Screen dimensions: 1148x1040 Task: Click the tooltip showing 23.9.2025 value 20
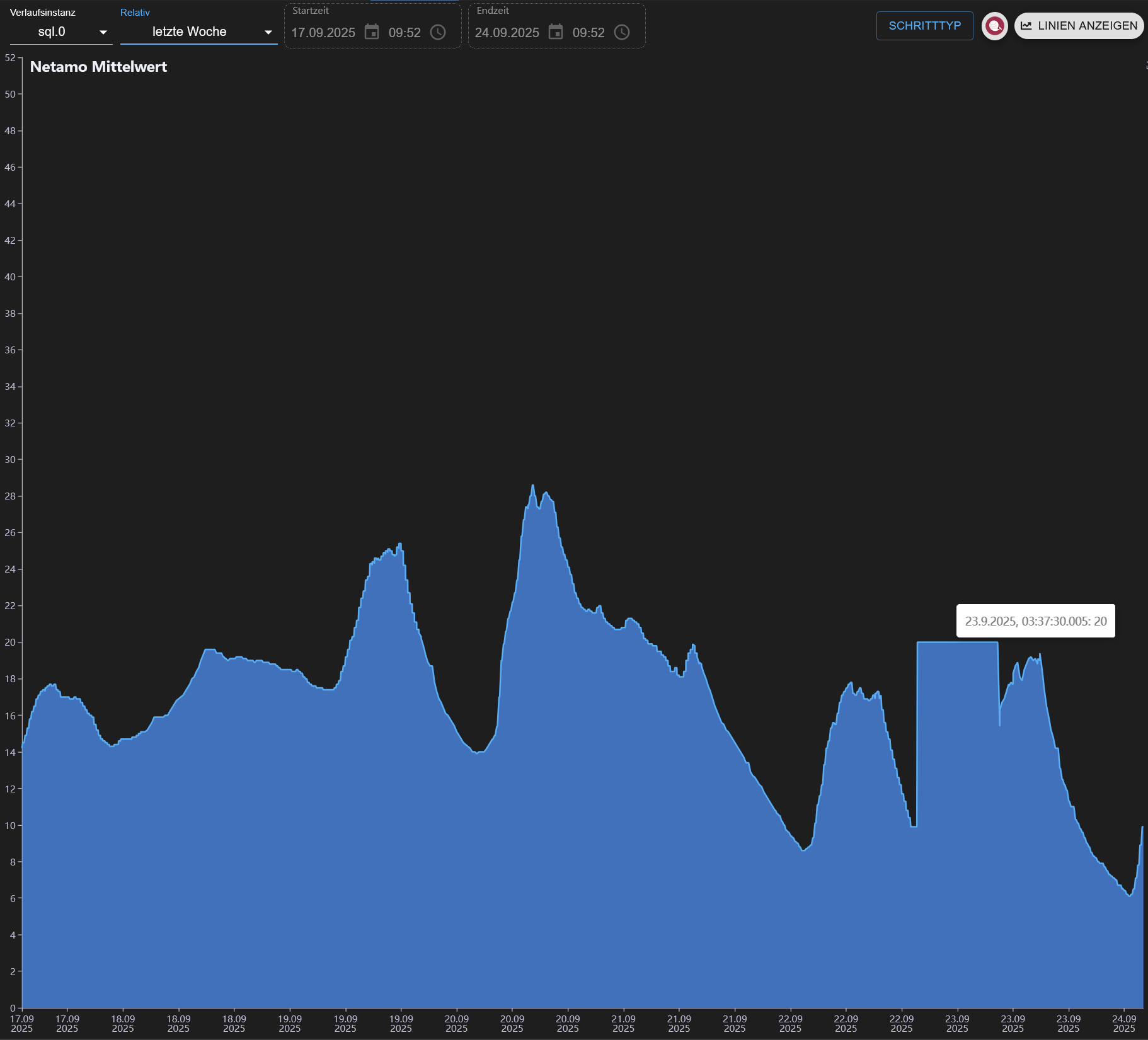tap(1035, 621)
